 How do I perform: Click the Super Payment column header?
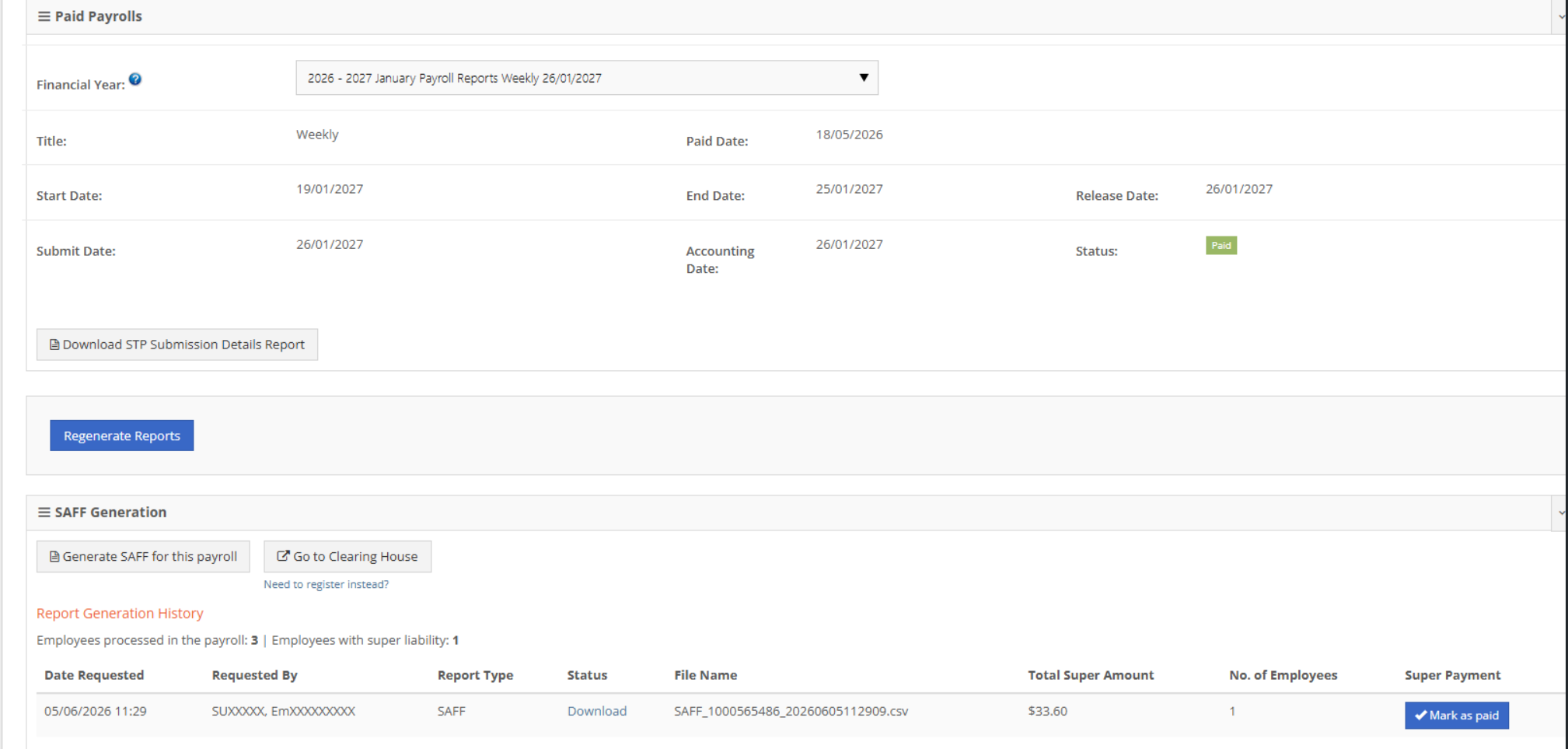pos(1453,675)
